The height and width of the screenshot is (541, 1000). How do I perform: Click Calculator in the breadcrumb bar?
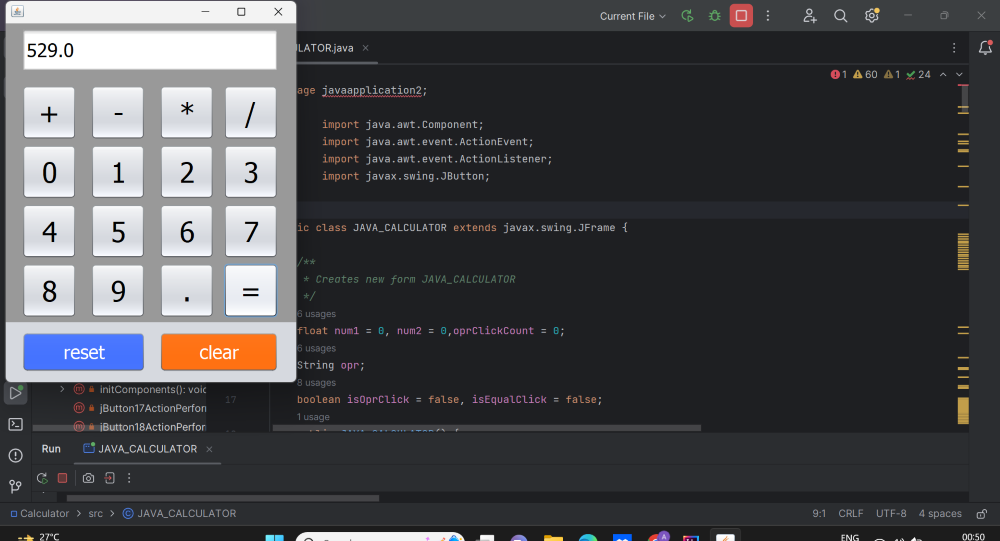click(x=40, y=514)
